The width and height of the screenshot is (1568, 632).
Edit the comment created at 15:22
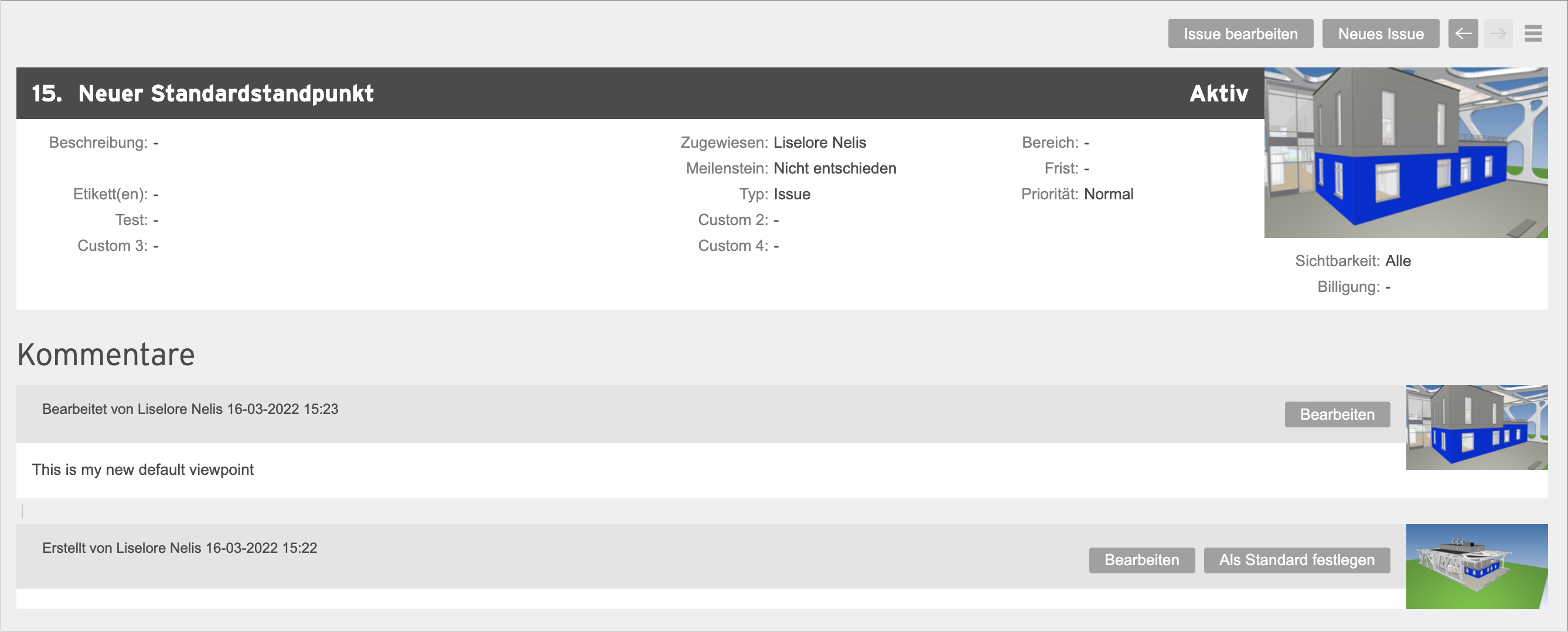tap(1142, 560)
